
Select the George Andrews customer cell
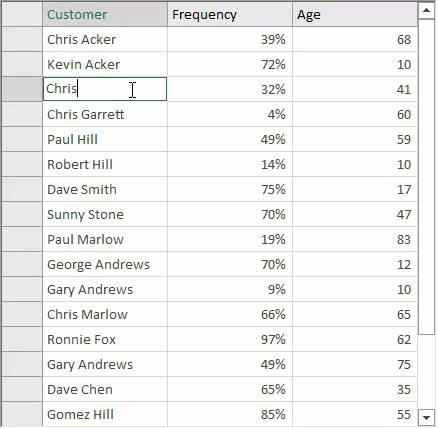(105, 264)
